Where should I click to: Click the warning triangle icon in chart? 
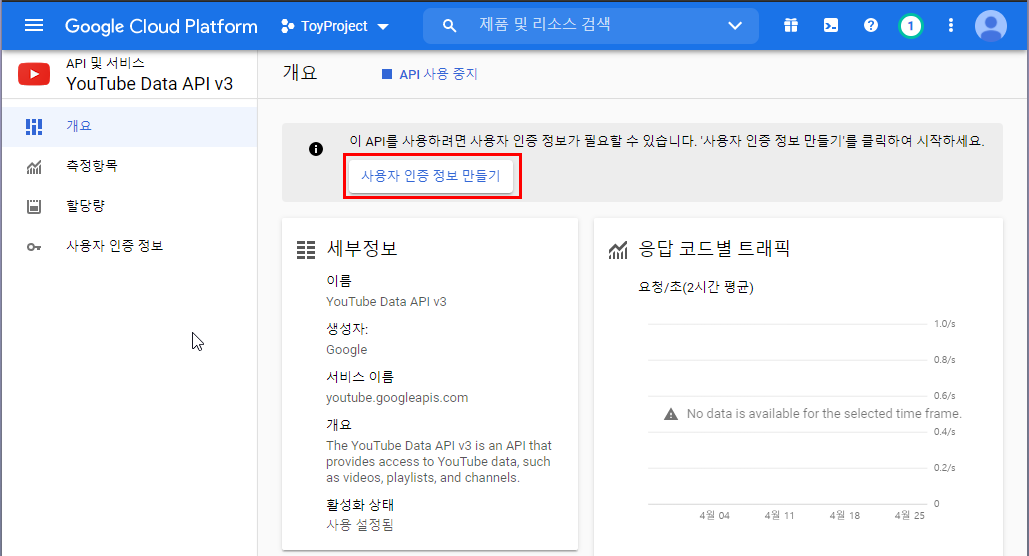[671, 414]
